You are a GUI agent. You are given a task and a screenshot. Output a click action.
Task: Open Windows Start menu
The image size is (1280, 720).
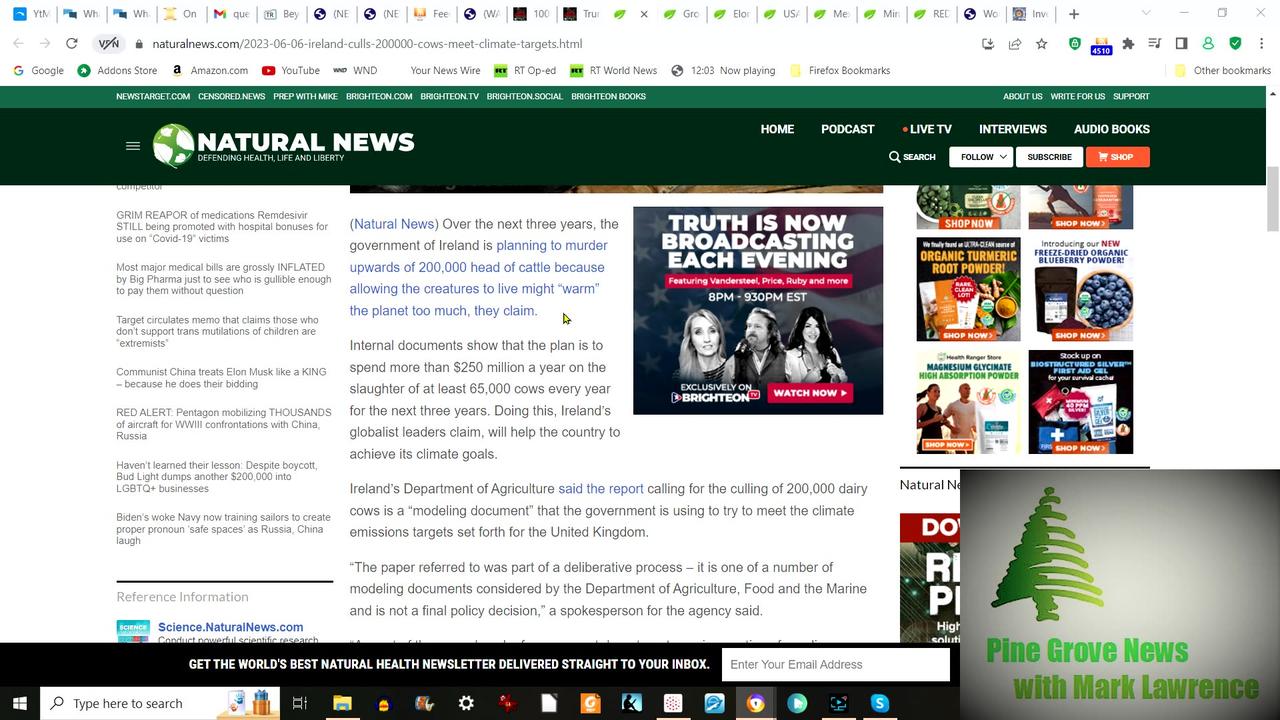coord(19,703)
